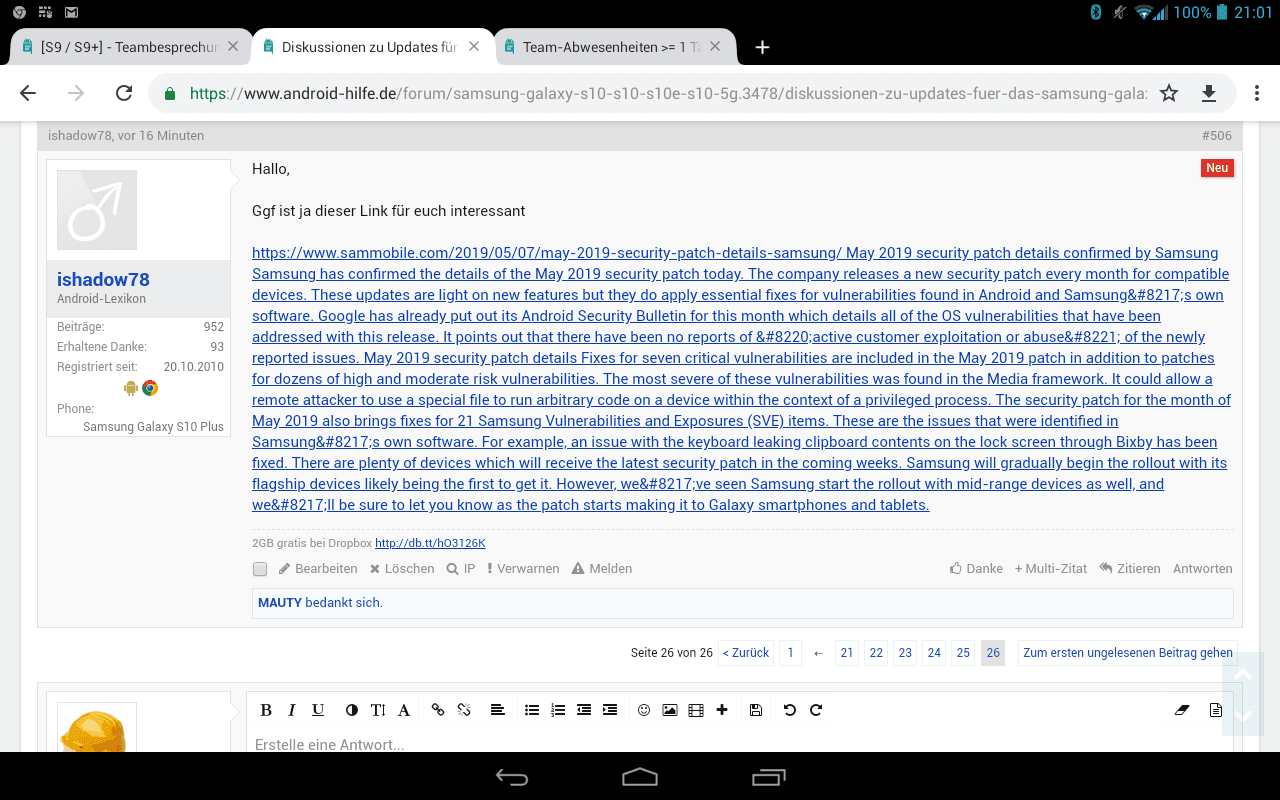Open the ishadow78 profile name

[x=103, y=280]
